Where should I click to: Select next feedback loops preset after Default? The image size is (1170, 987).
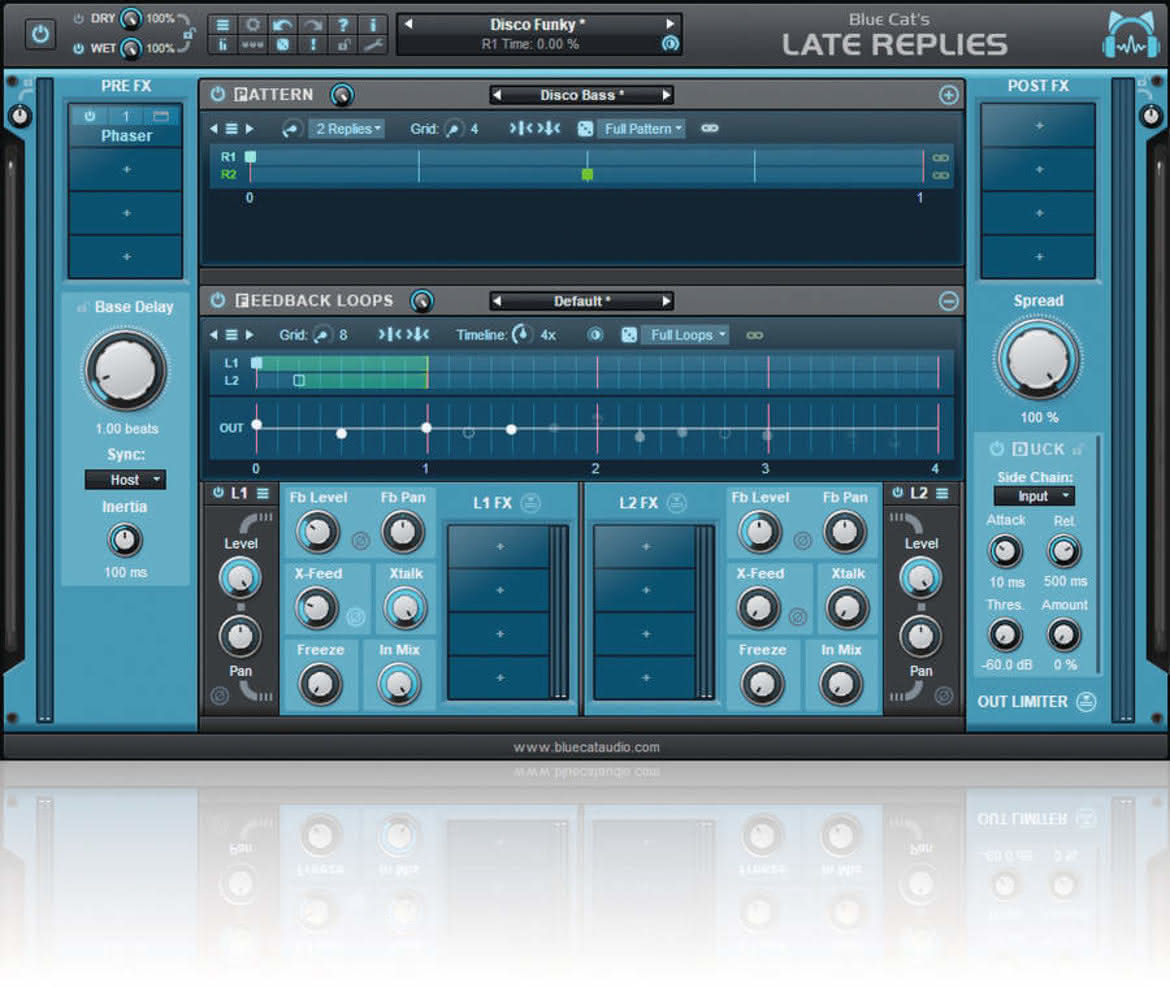pos(666,301)
